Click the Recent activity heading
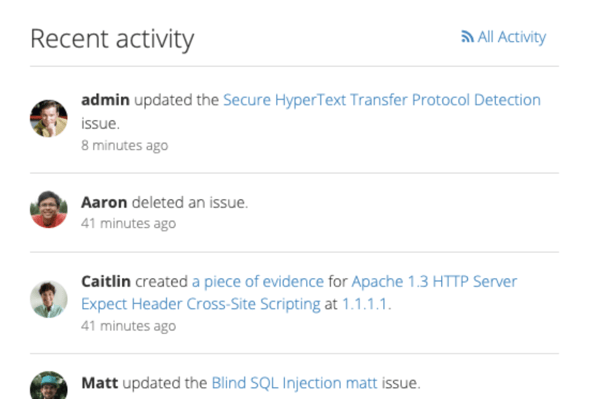The height and width of the screenshot is (399, 589). click(x=112, y=39)
